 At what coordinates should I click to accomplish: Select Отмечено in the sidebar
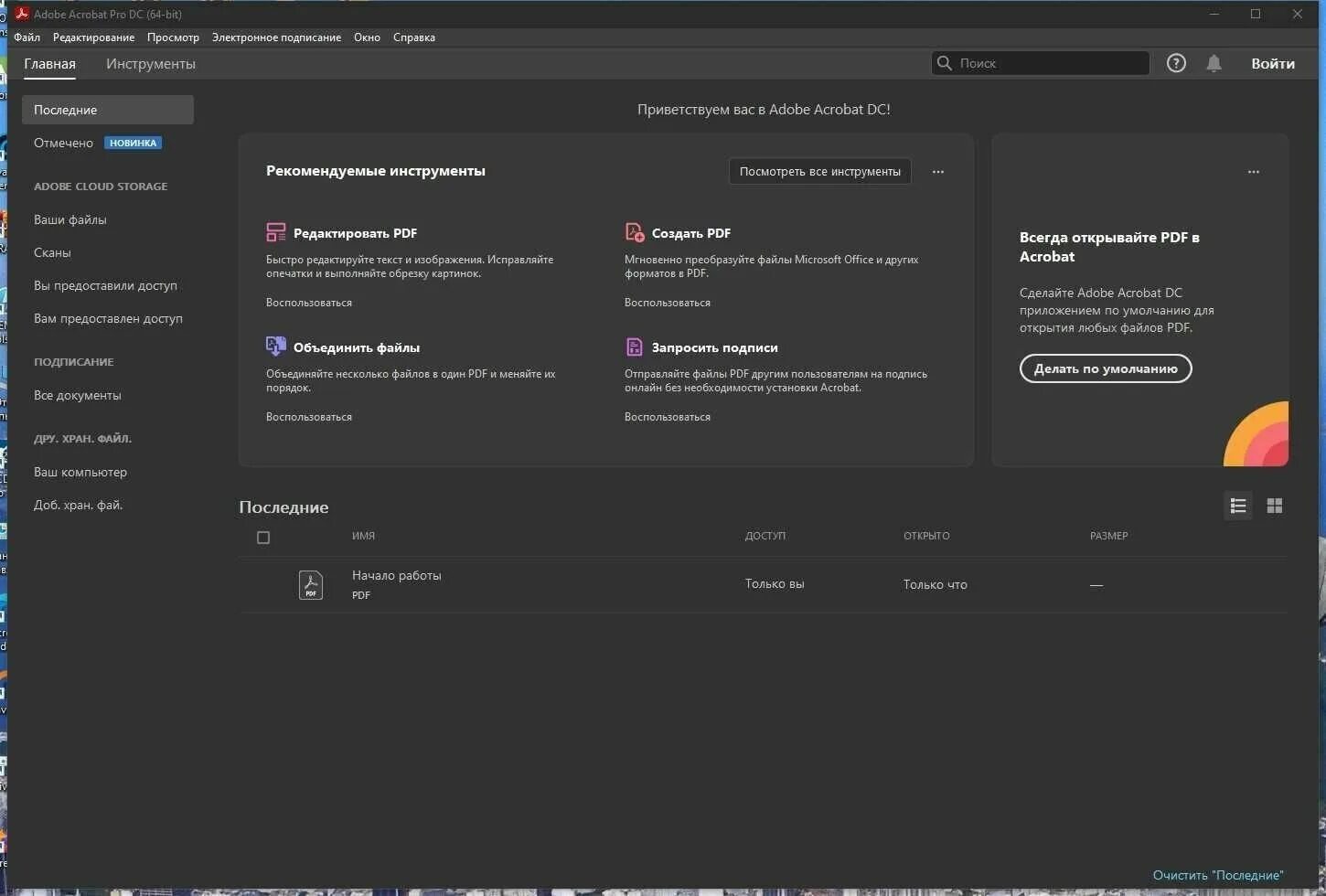[63, 143]
